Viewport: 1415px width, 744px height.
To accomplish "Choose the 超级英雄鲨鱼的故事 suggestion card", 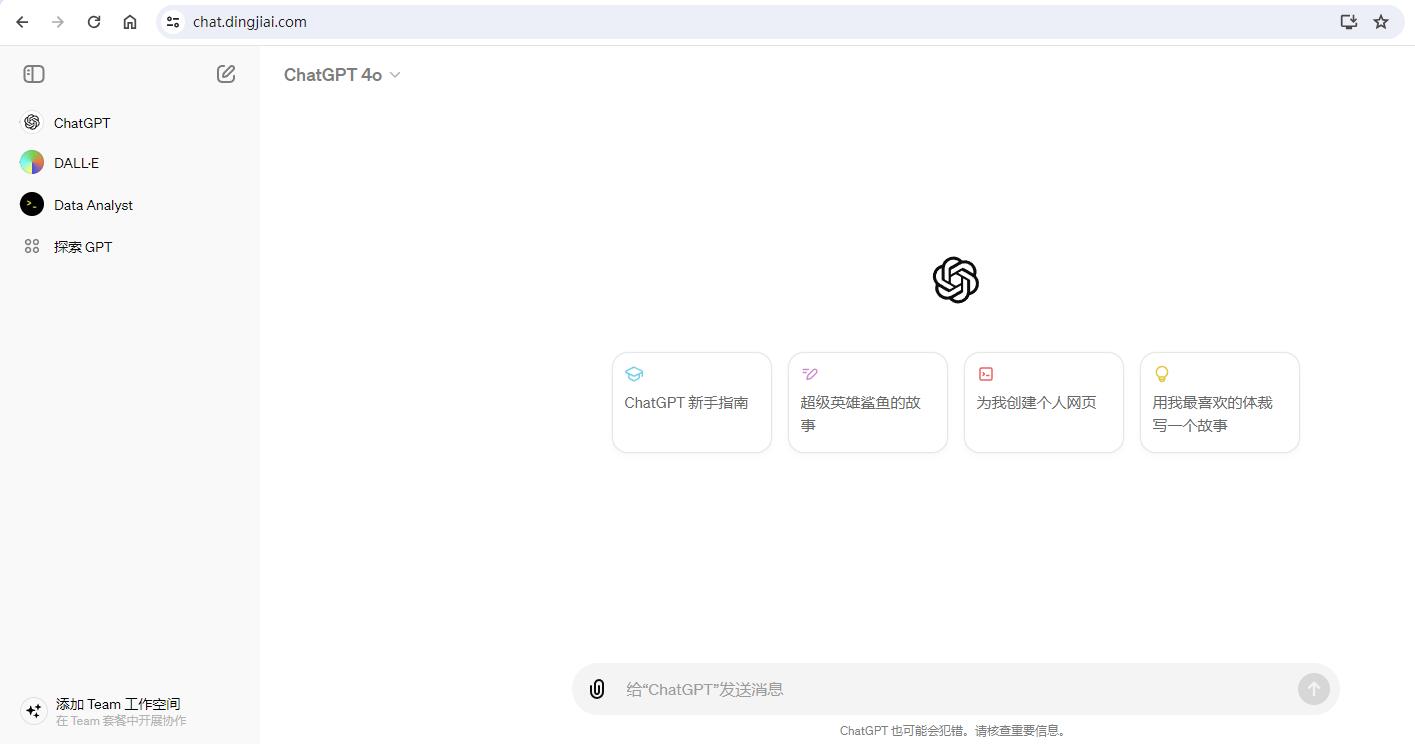I will pos(867,402).
